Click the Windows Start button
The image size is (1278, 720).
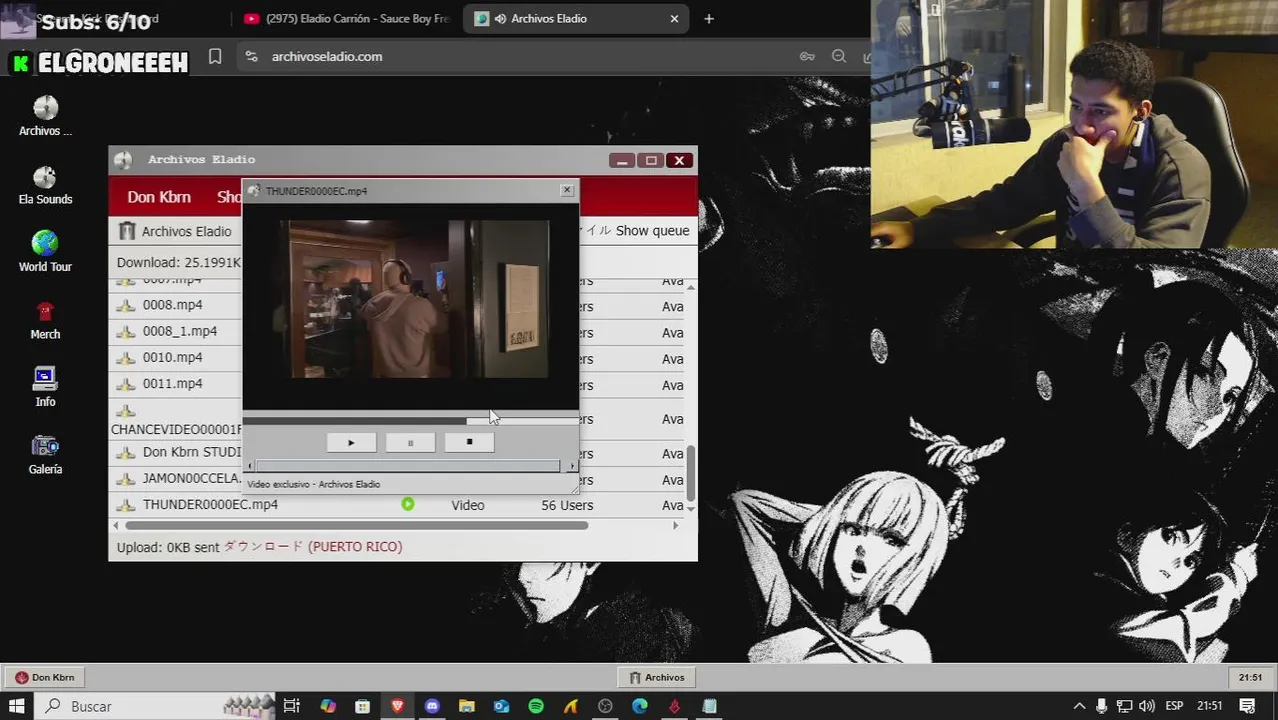(17, 706)
